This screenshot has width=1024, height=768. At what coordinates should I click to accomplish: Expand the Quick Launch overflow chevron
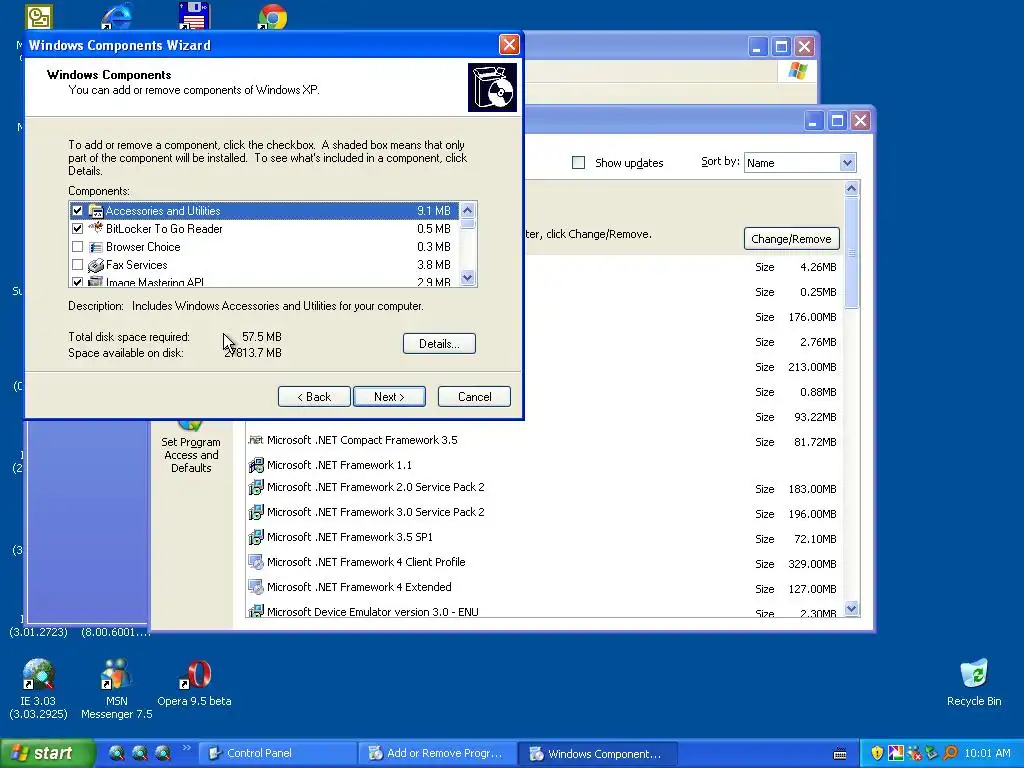click(186, 748)
